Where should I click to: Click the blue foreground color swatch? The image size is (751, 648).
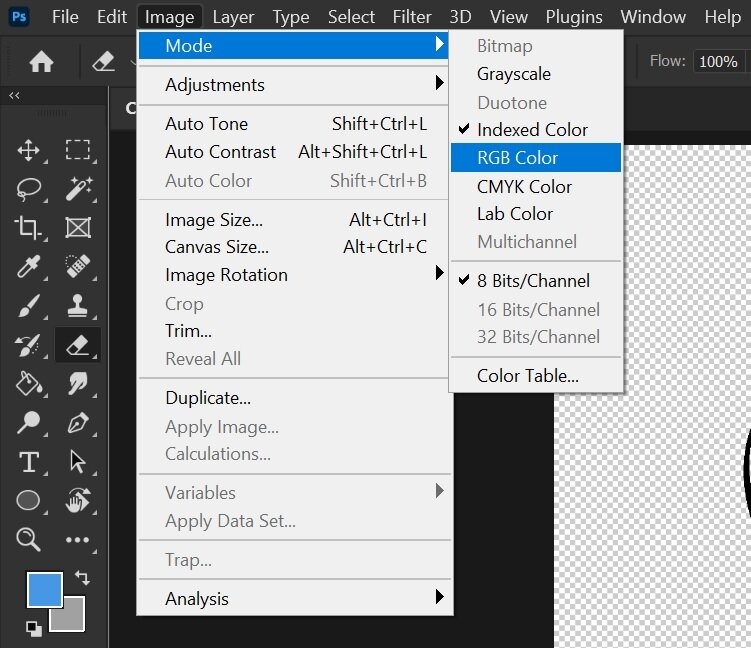click(44, 589)
